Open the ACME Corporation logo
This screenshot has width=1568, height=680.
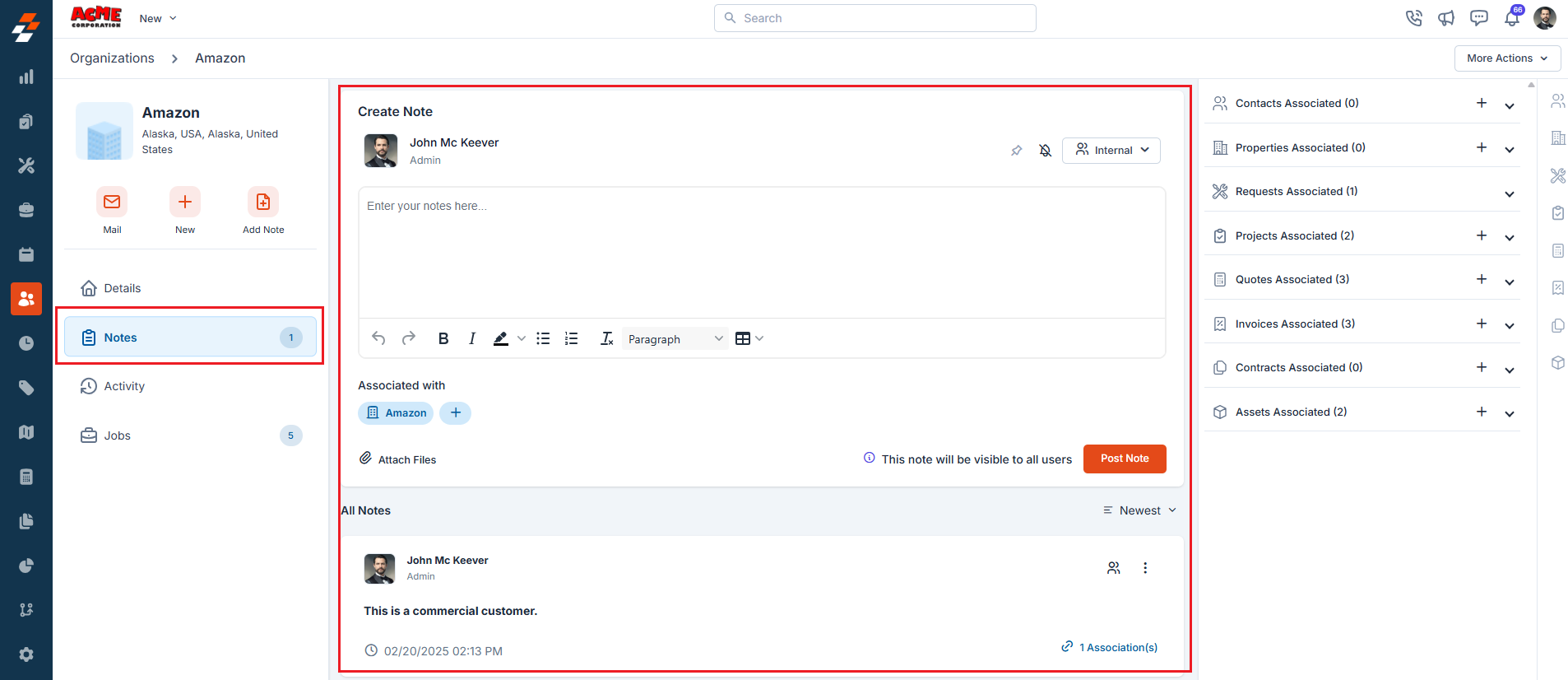point(96,17)
